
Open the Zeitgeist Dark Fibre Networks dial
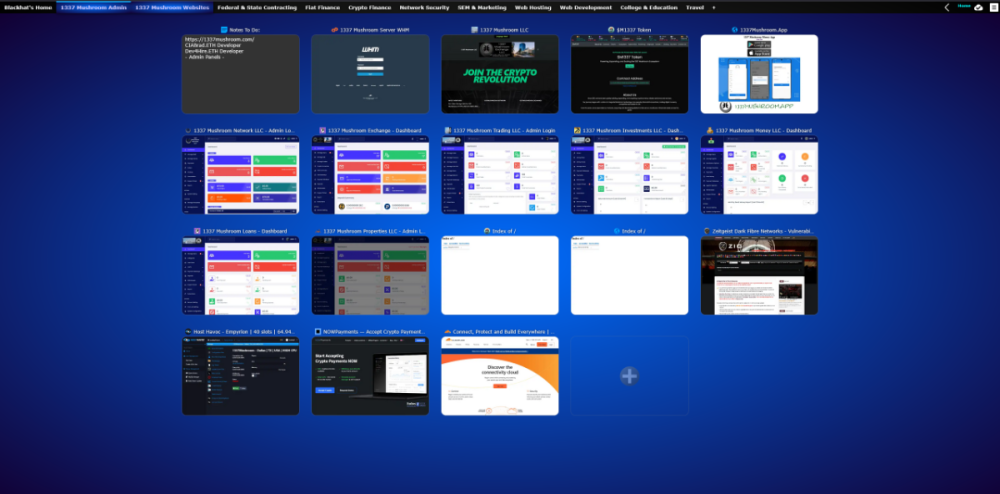(759, 275)
